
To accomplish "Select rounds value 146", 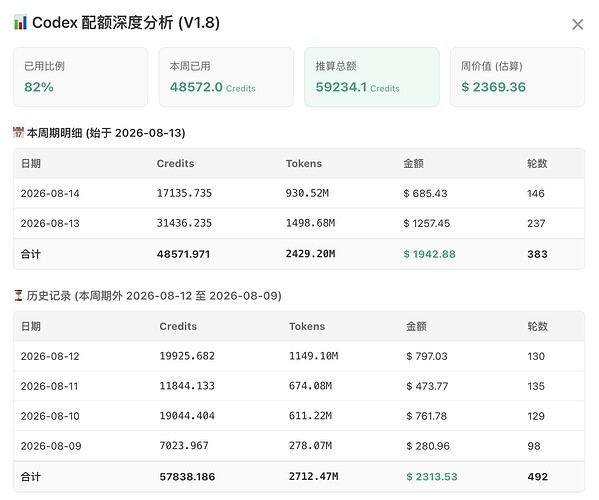I will pos(536,193).
